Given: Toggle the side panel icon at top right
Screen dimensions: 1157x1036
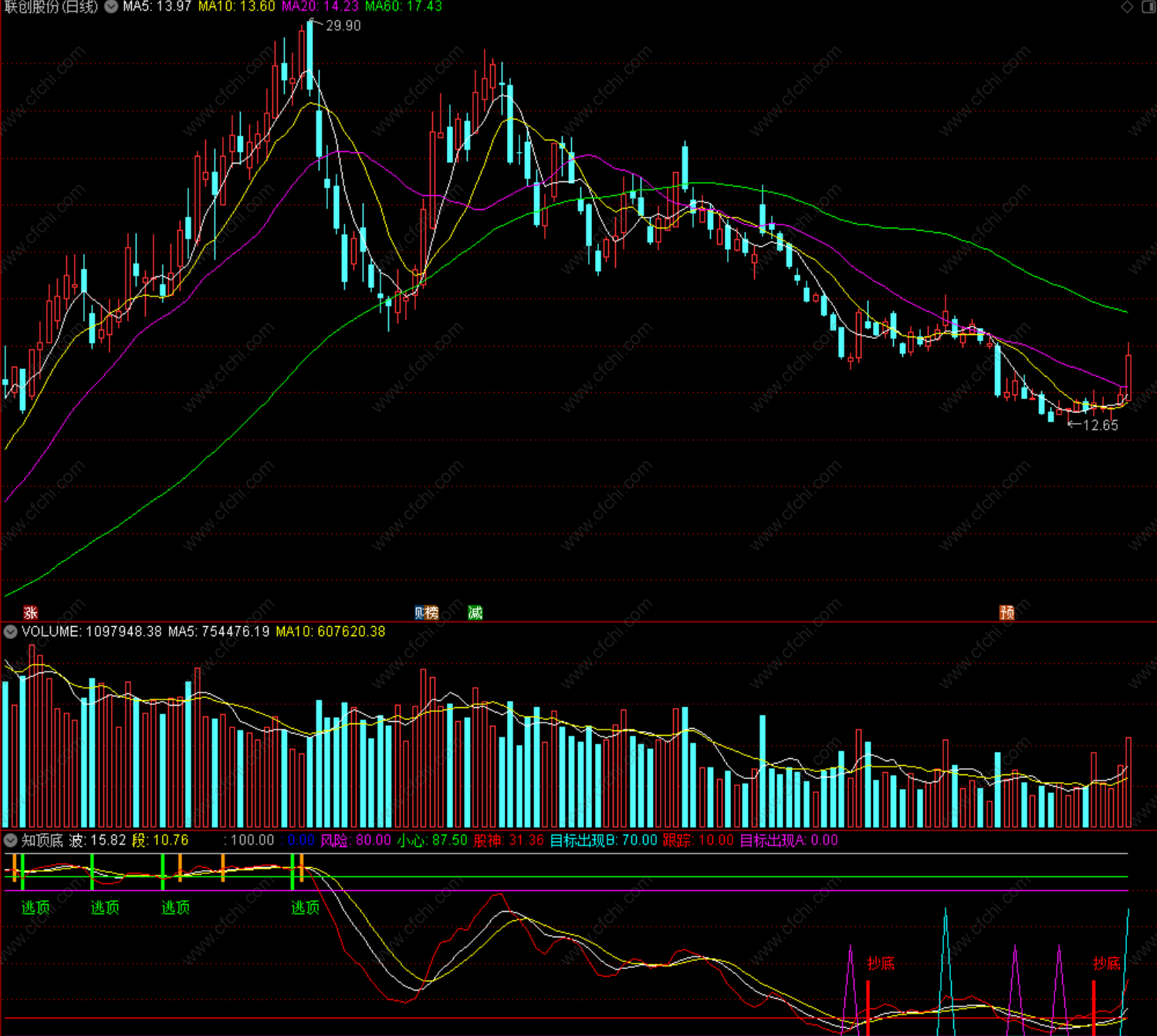Looking at the screenshot, I should 1149,7.
